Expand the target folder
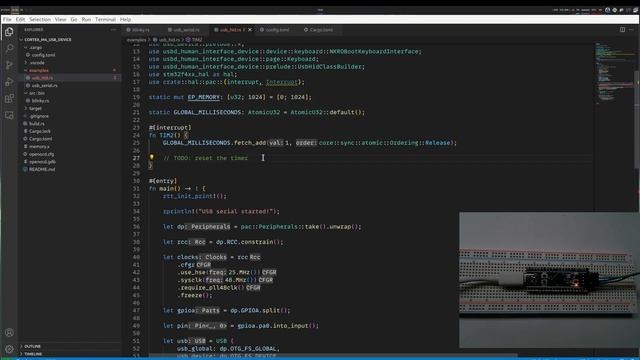 [x=35, y=108]
